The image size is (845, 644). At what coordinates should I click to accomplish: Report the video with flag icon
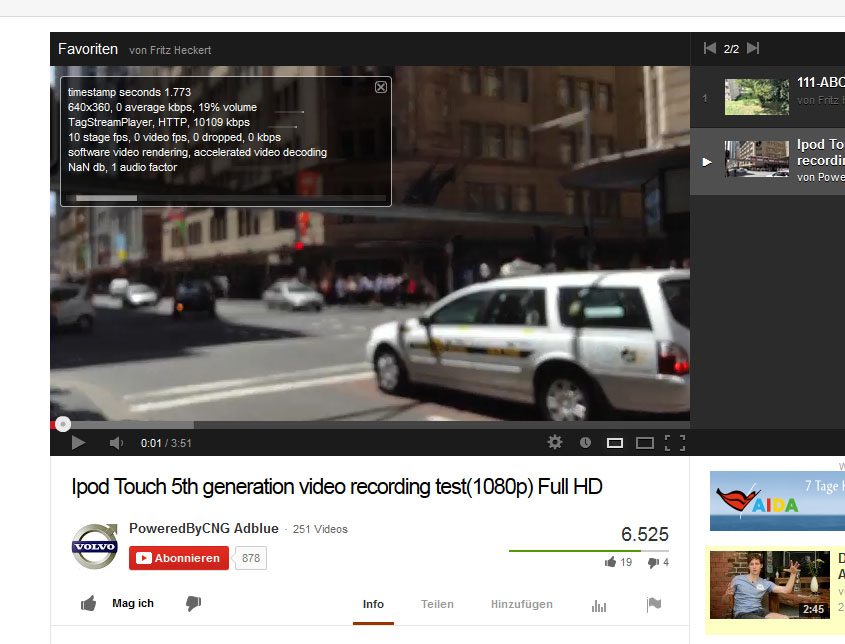(x=654, y=605)
